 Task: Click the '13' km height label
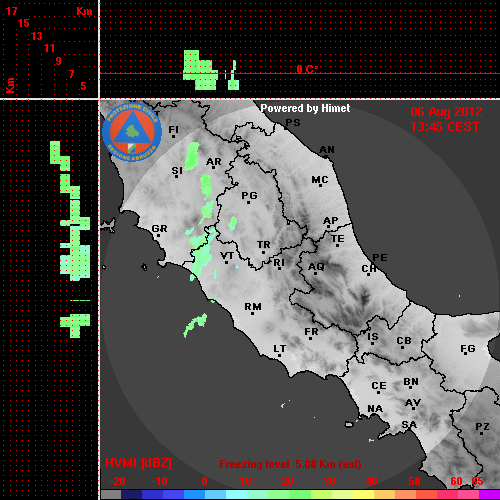pyautogui.click(x=37, y=36)
